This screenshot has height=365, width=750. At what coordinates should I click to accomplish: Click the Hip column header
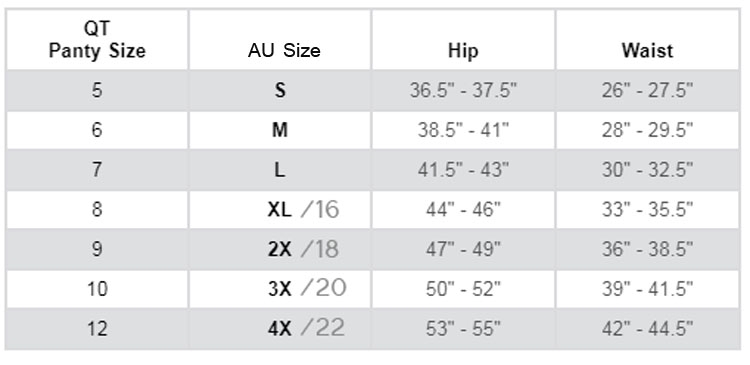click(x=463, y=40)
